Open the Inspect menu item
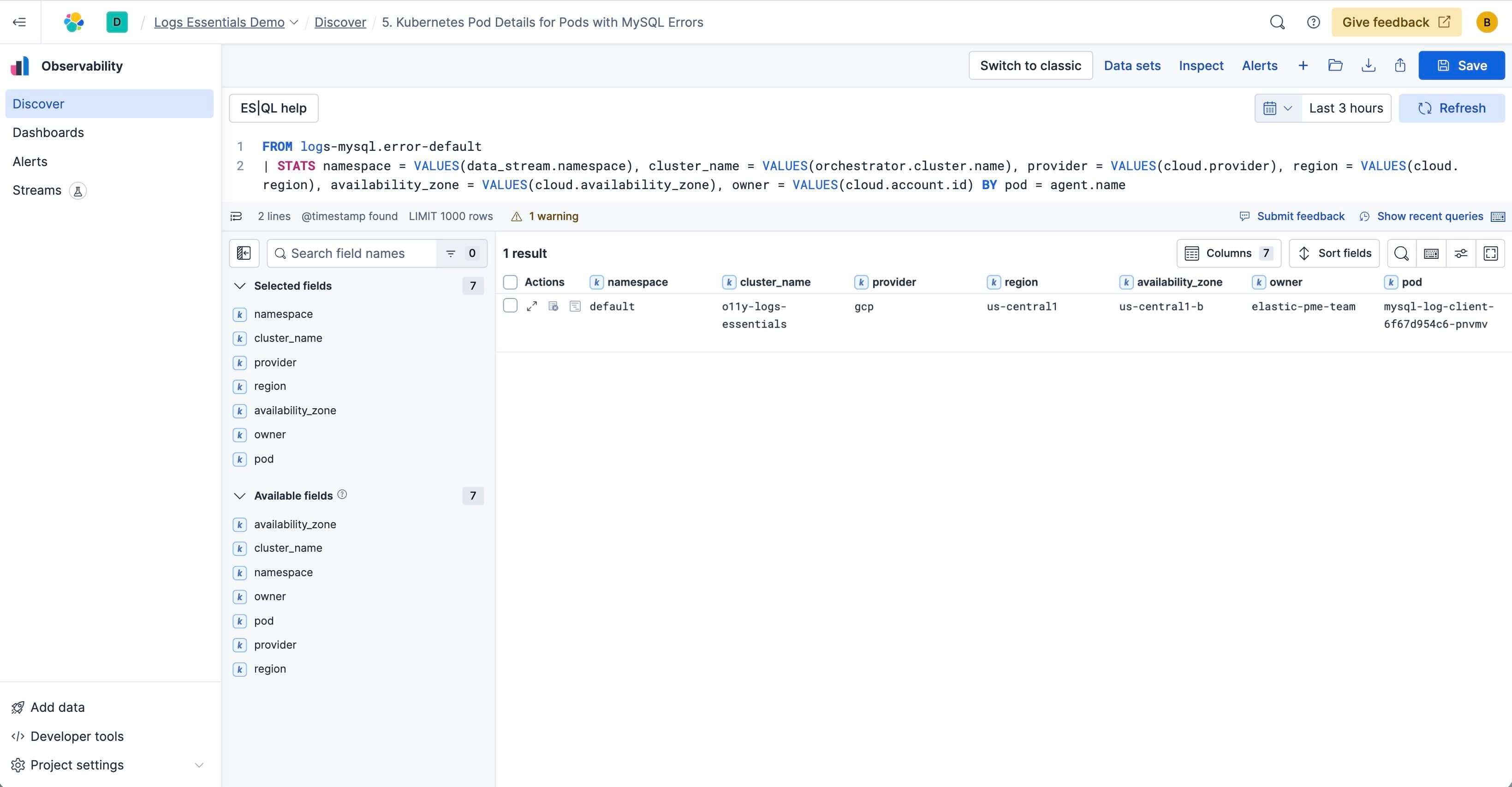This screenshot has width=1512, height=787. coord(1201,65)
